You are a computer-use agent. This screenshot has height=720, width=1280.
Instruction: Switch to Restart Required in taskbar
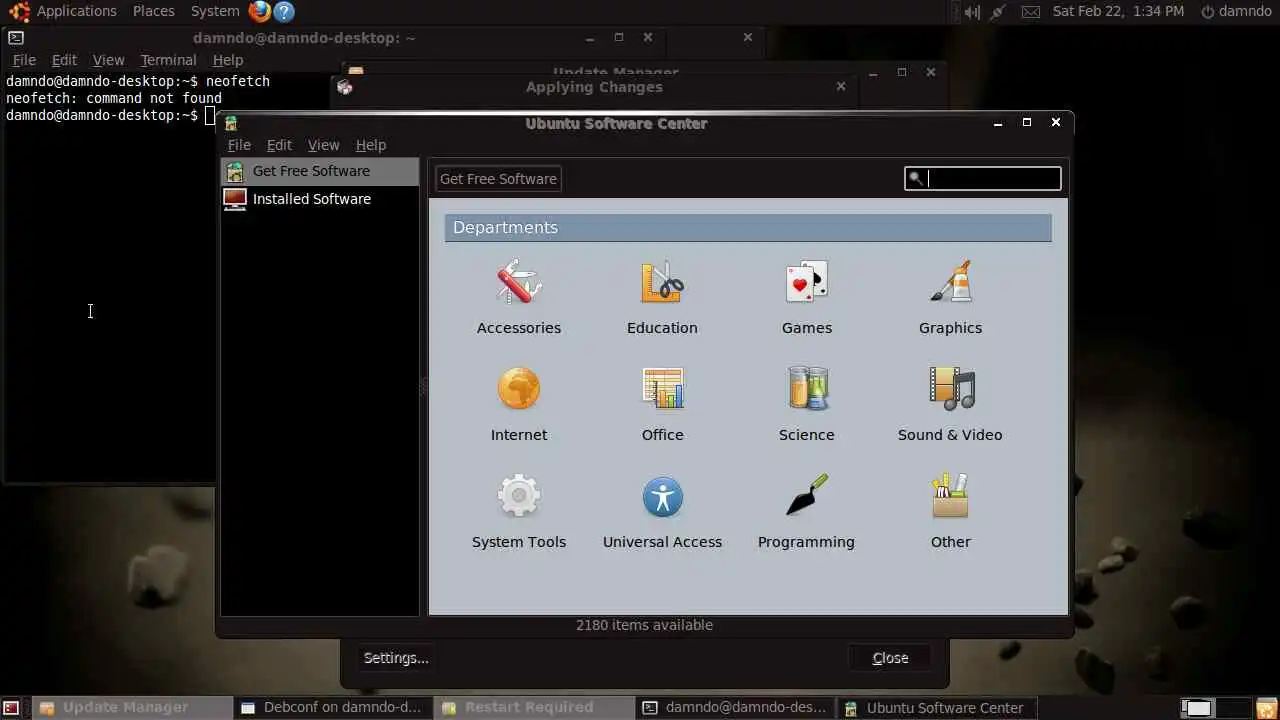[534, 708]
